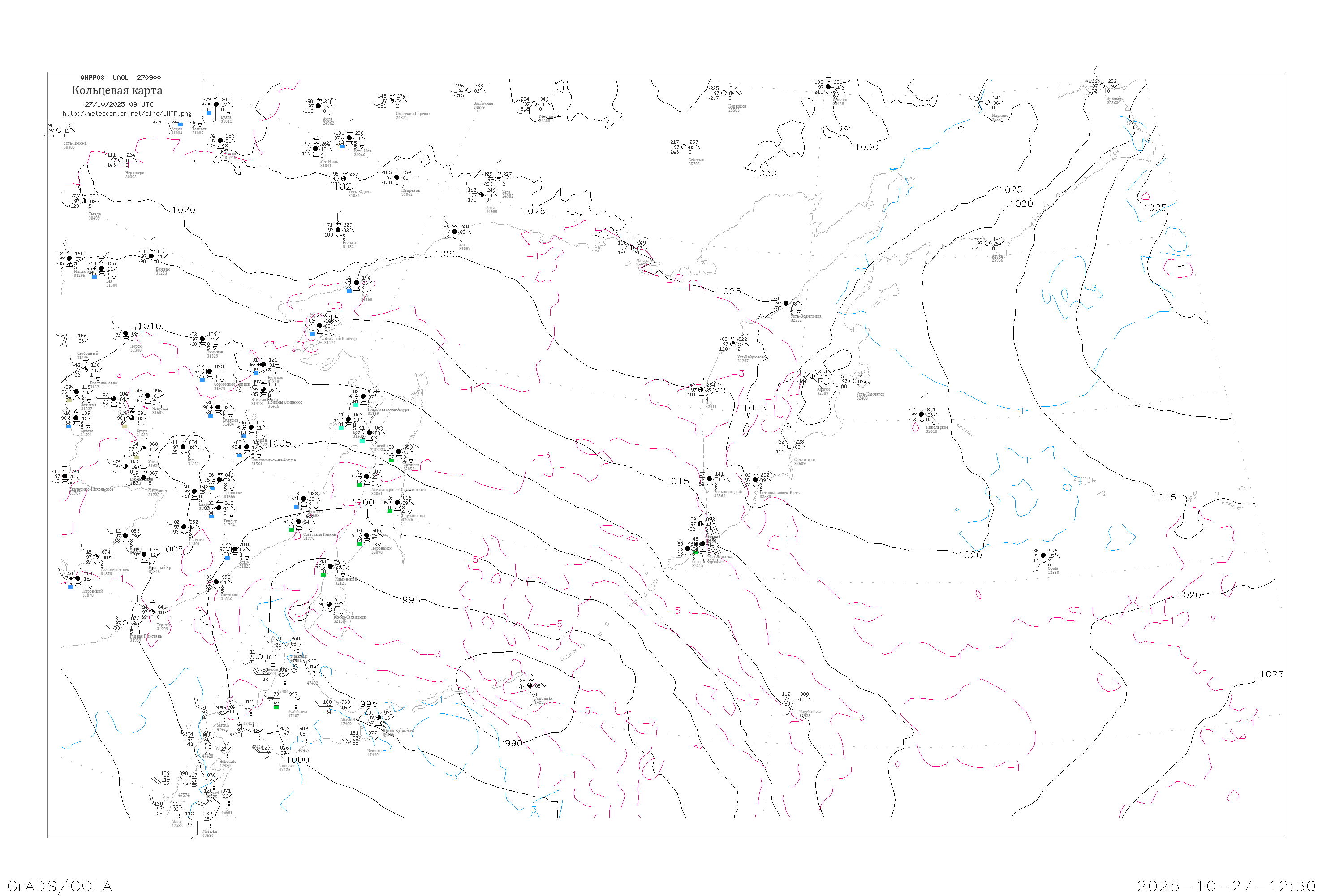This screenshot has height=896, width=1344.
Task: Click the green square at Северо-Курильск station
Action: point(695,552)
